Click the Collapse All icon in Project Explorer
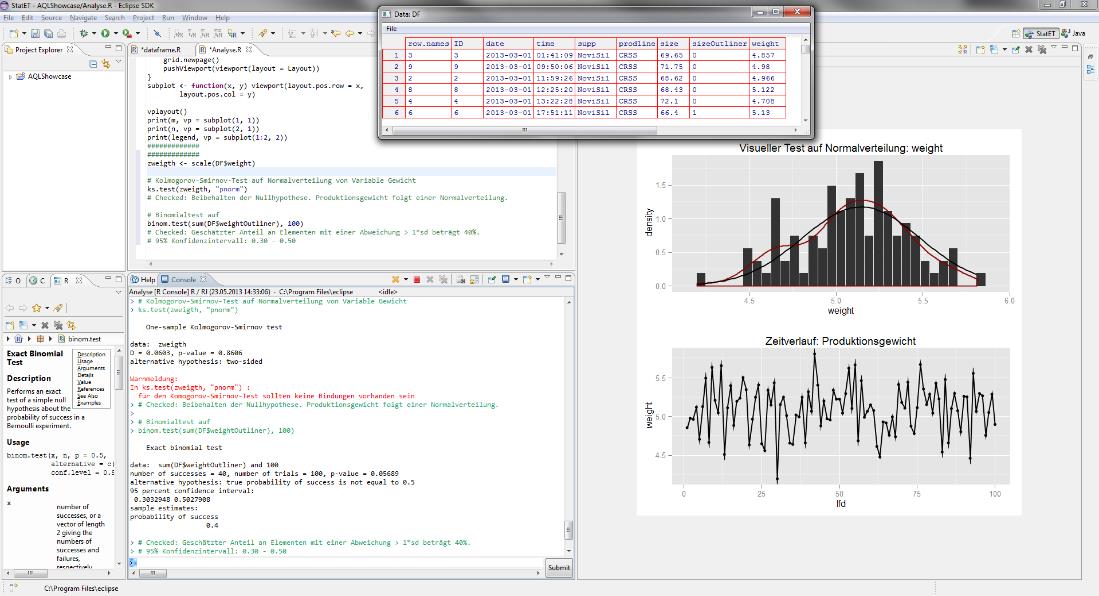 pyautogui.click(x=93, y=64)
